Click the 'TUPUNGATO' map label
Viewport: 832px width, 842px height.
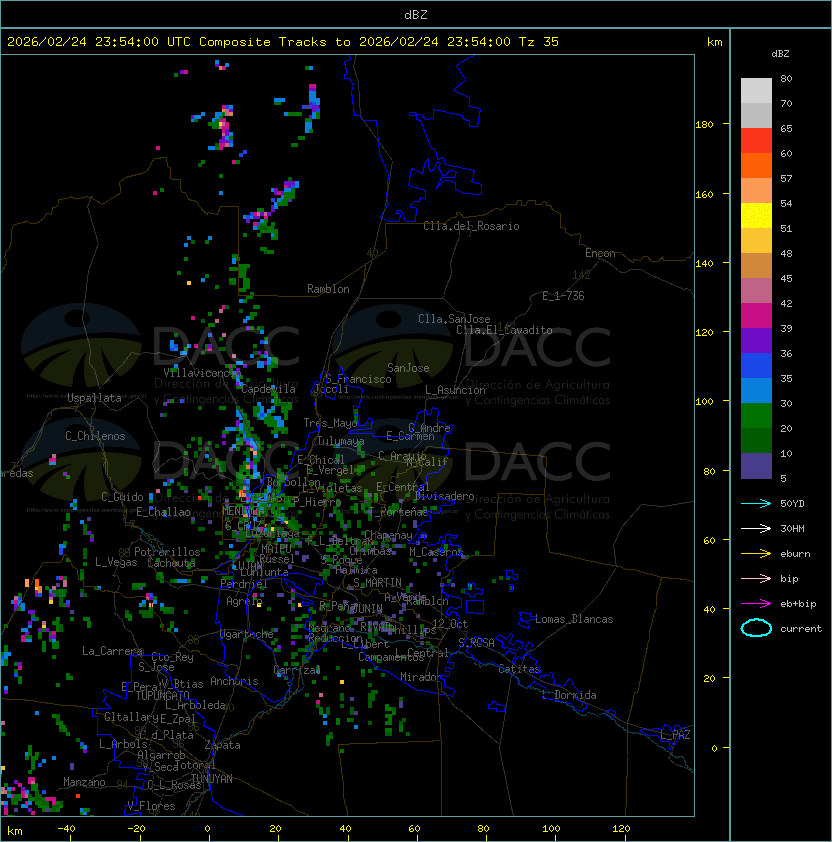[162, 696]
